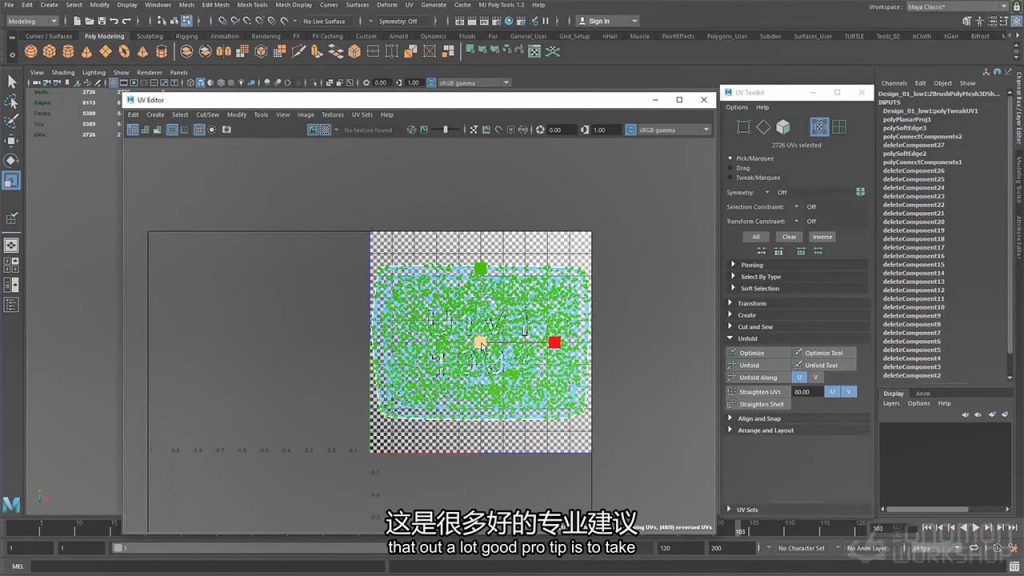Open Textures menu in UV Editor
Screen dimensions: 1024x576
[332, 115]
